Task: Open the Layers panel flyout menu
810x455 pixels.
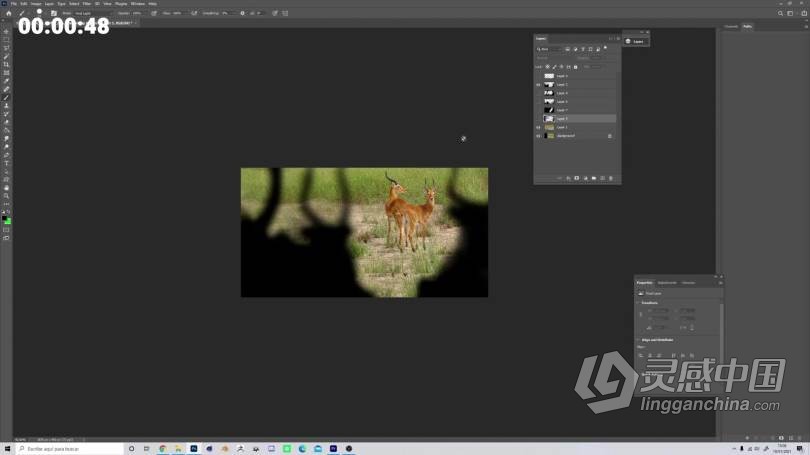Action: 618,38
